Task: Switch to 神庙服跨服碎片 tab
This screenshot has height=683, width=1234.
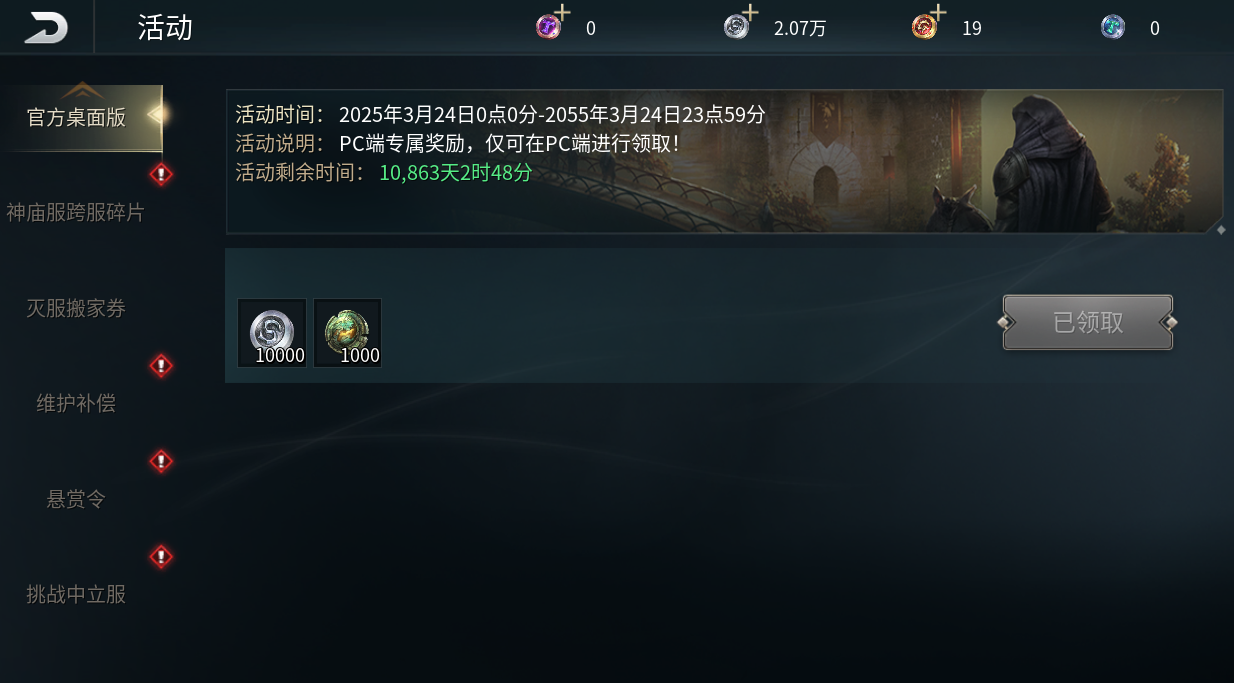Action: 76,213
